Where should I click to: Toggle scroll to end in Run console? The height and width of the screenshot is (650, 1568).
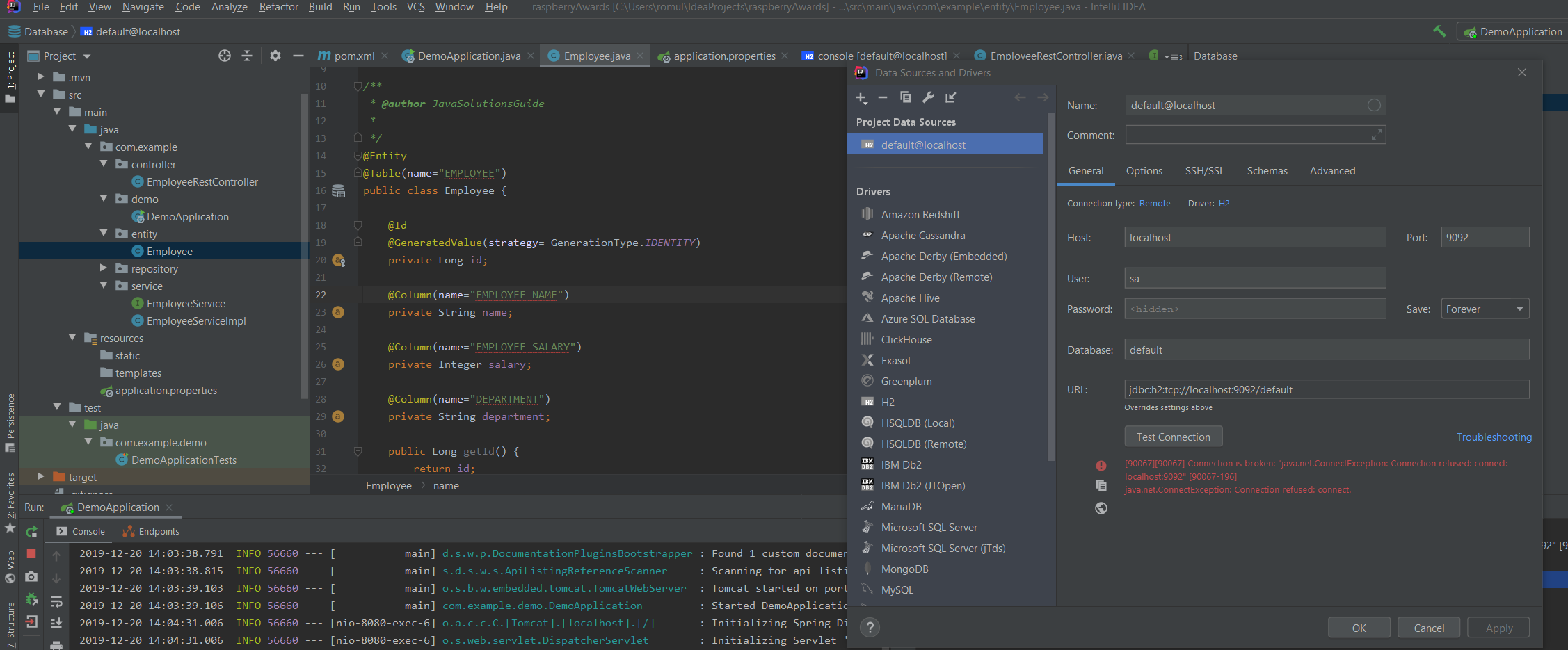click(x=56, y=622)
